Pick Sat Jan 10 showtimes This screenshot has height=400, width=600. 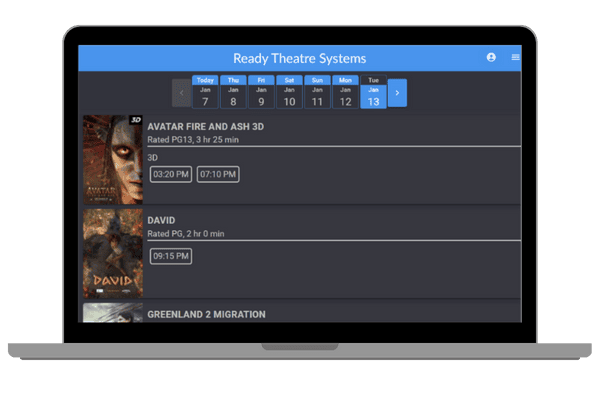(289, 92)
